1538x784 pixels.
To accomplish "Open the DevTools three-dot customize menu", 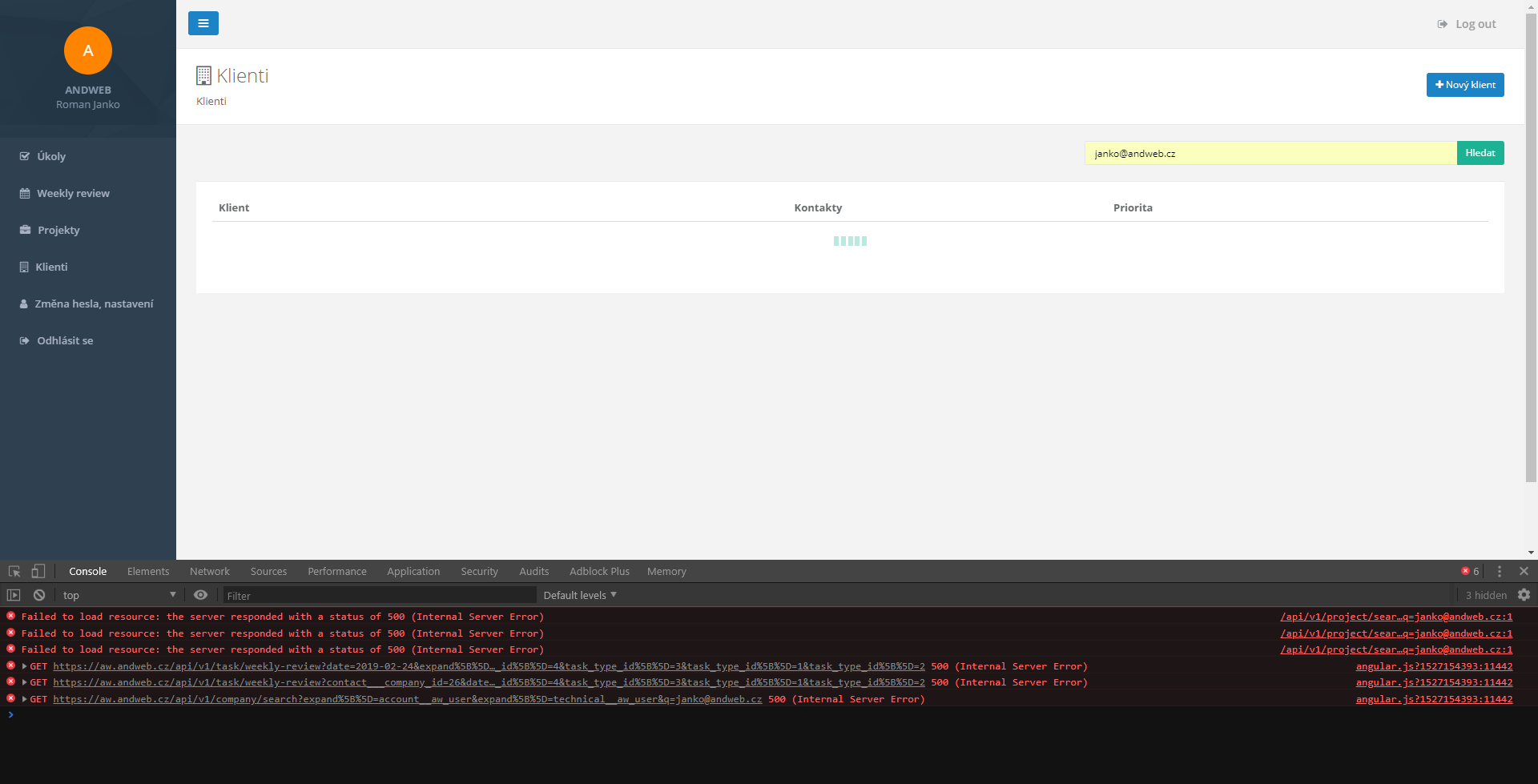I will pyautogui.click(x=1500, y=571).
